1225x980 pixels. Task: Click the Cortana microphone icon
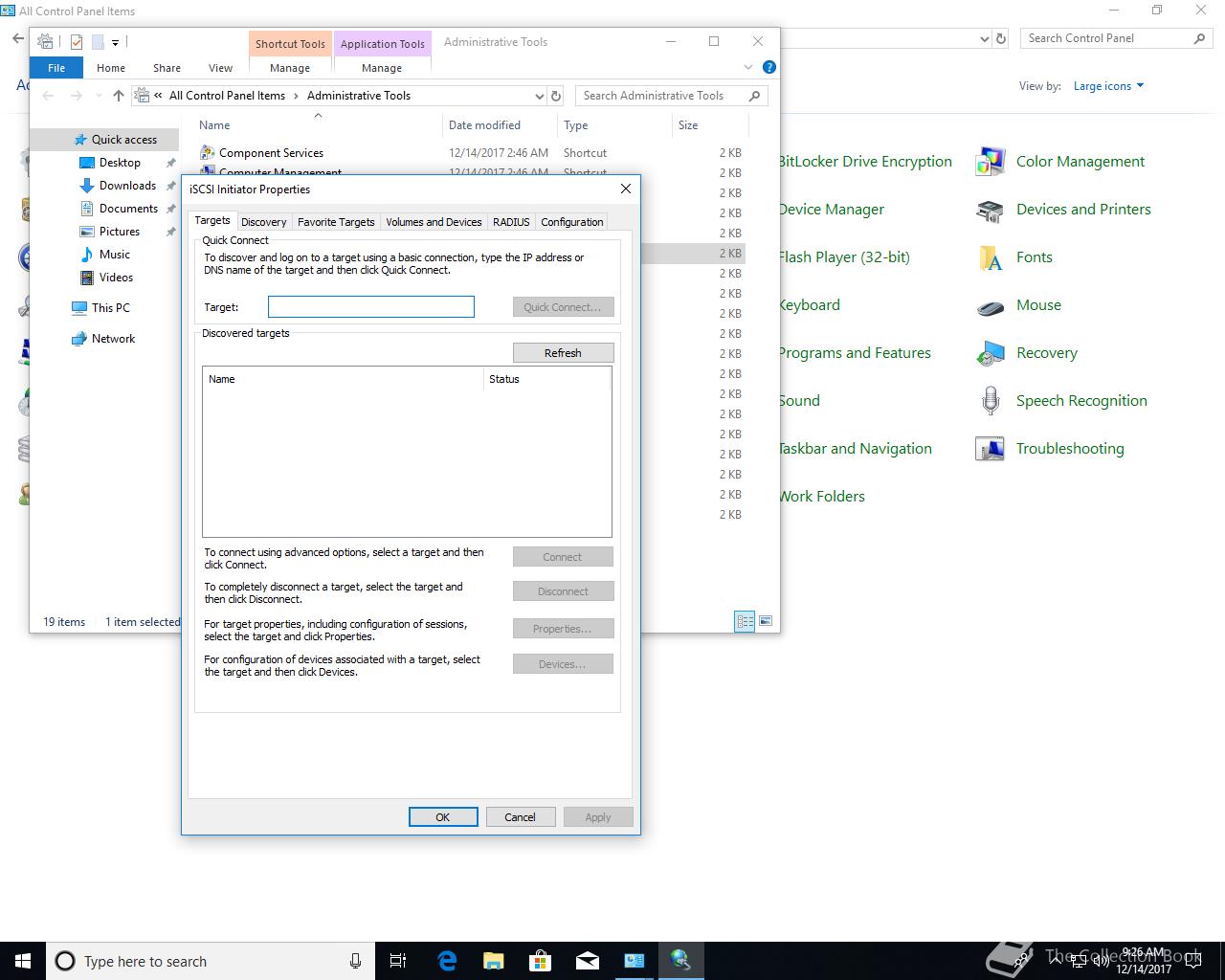(355, 961)
